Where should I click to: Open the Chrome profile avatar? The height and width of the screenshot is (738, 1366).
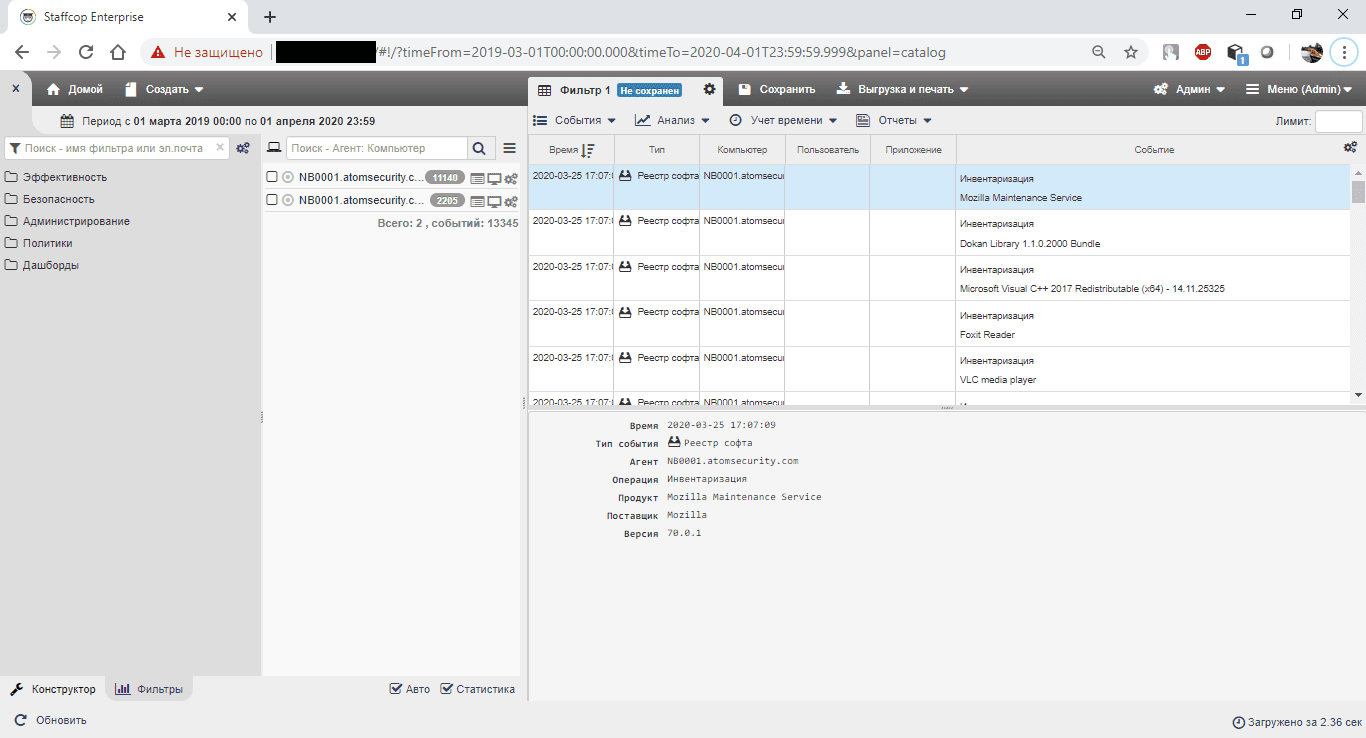(1312, 52)
